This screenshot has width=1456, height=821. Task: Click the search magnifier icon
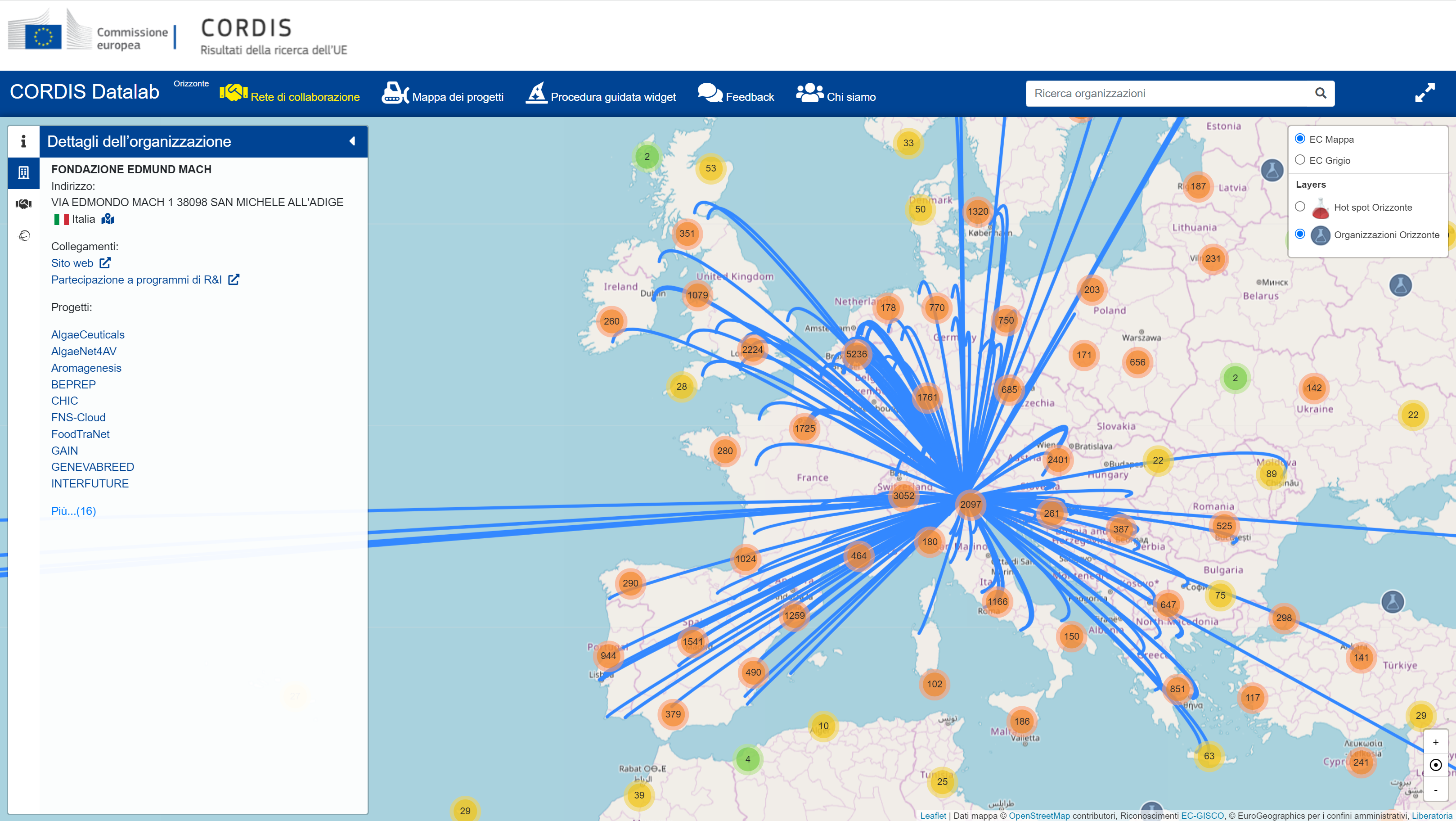coord(1321,93)
